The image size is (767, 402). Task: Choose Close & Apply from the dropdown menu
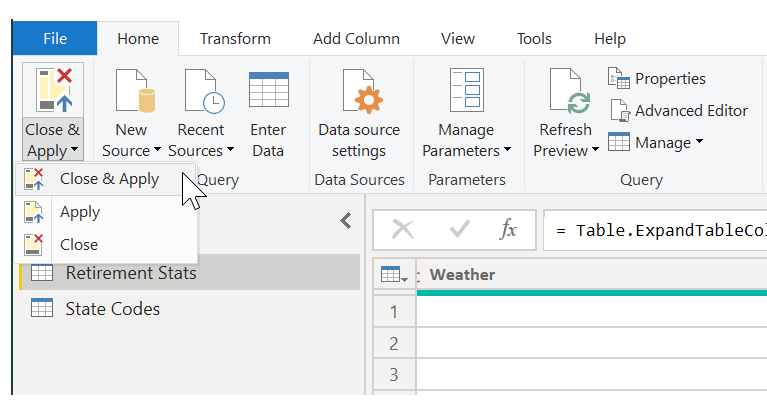click(x=109, y=179)
